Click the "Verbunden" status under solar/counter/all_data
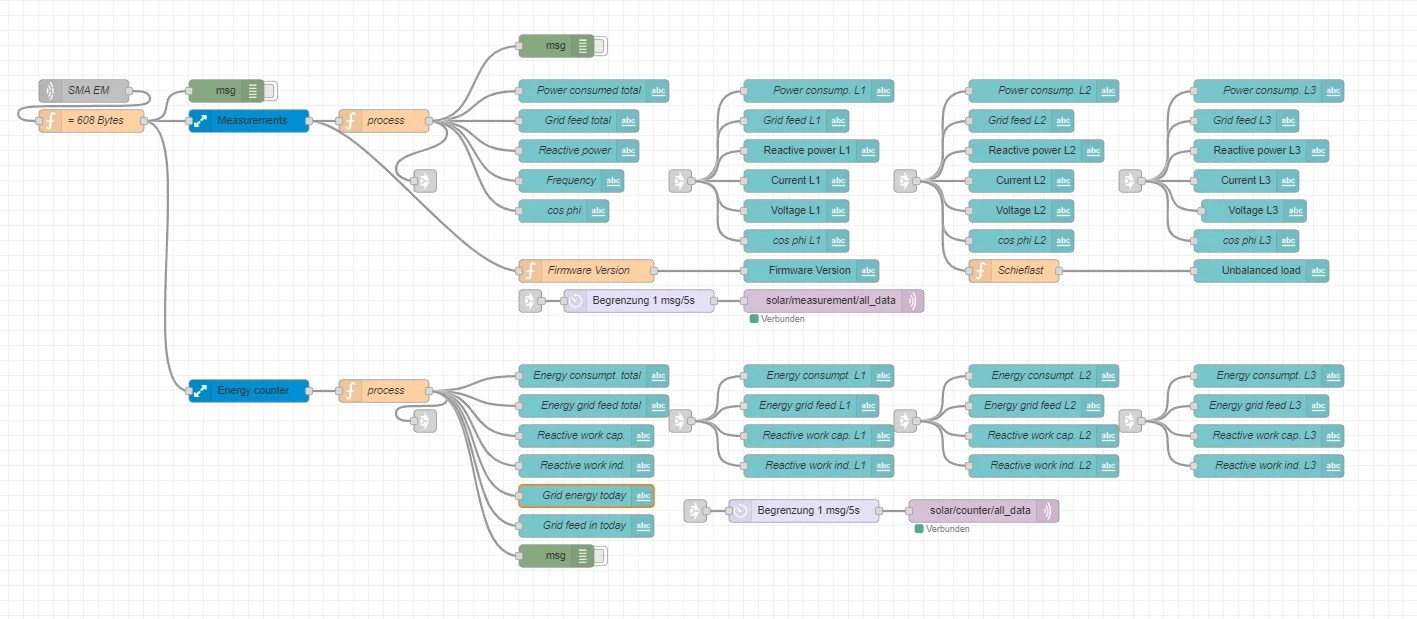The width and height of the screenshot is (1417, 619). click(x=943, y=528)
